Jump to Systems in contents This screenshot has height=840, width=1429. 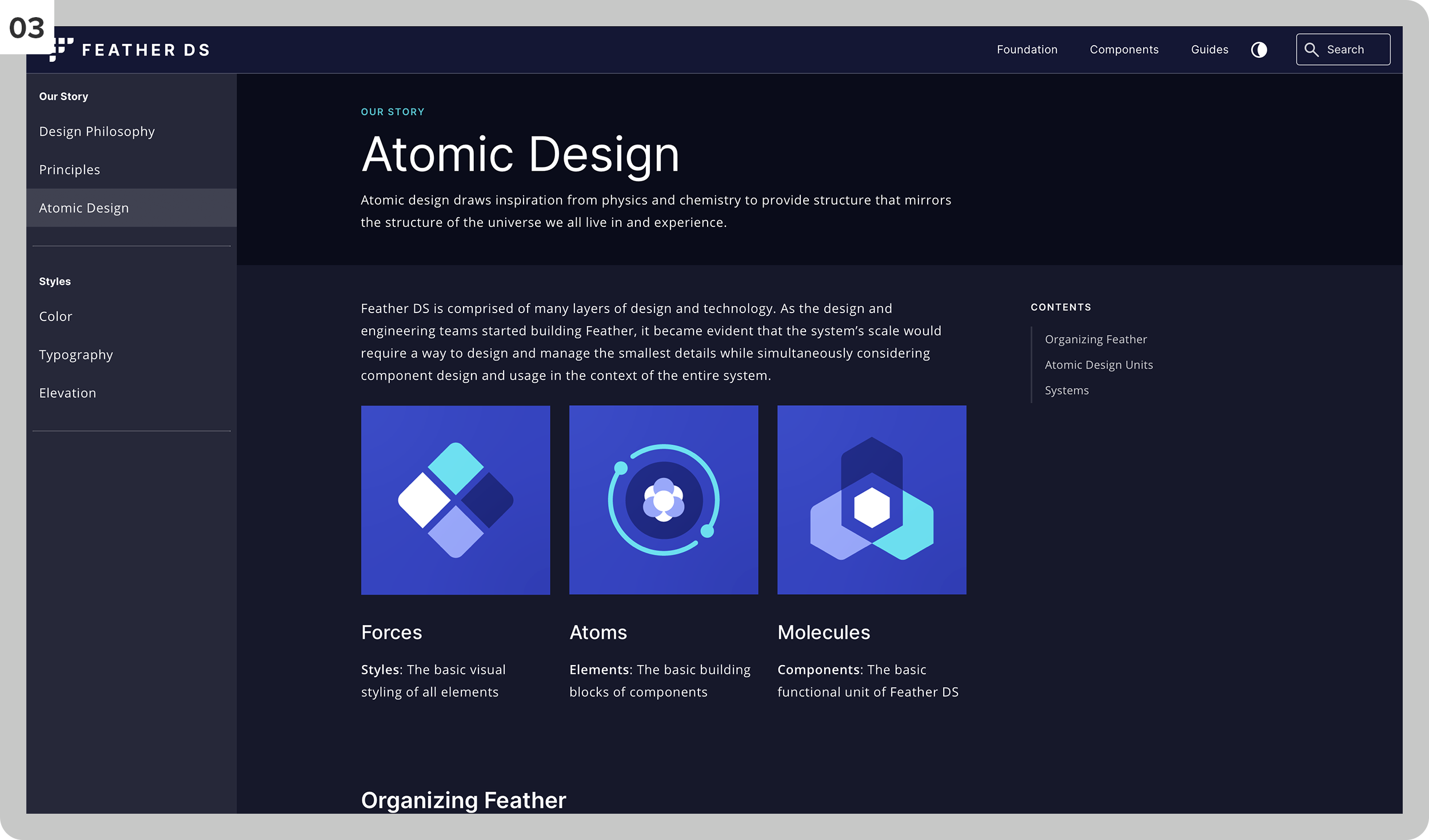1067,391
